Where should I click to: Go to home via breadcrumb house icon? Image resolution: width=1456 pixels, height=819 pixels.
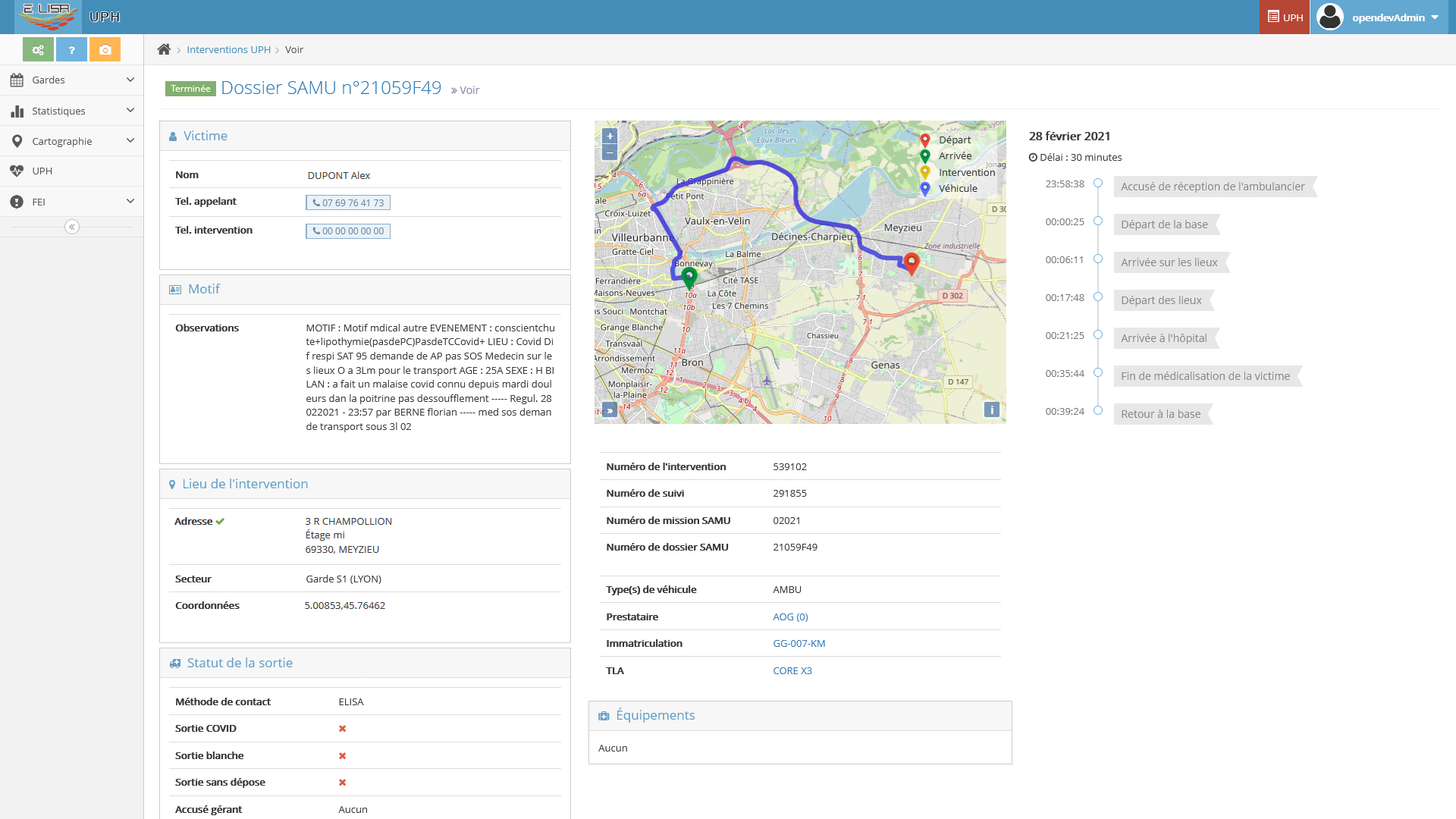click(164, 49)
